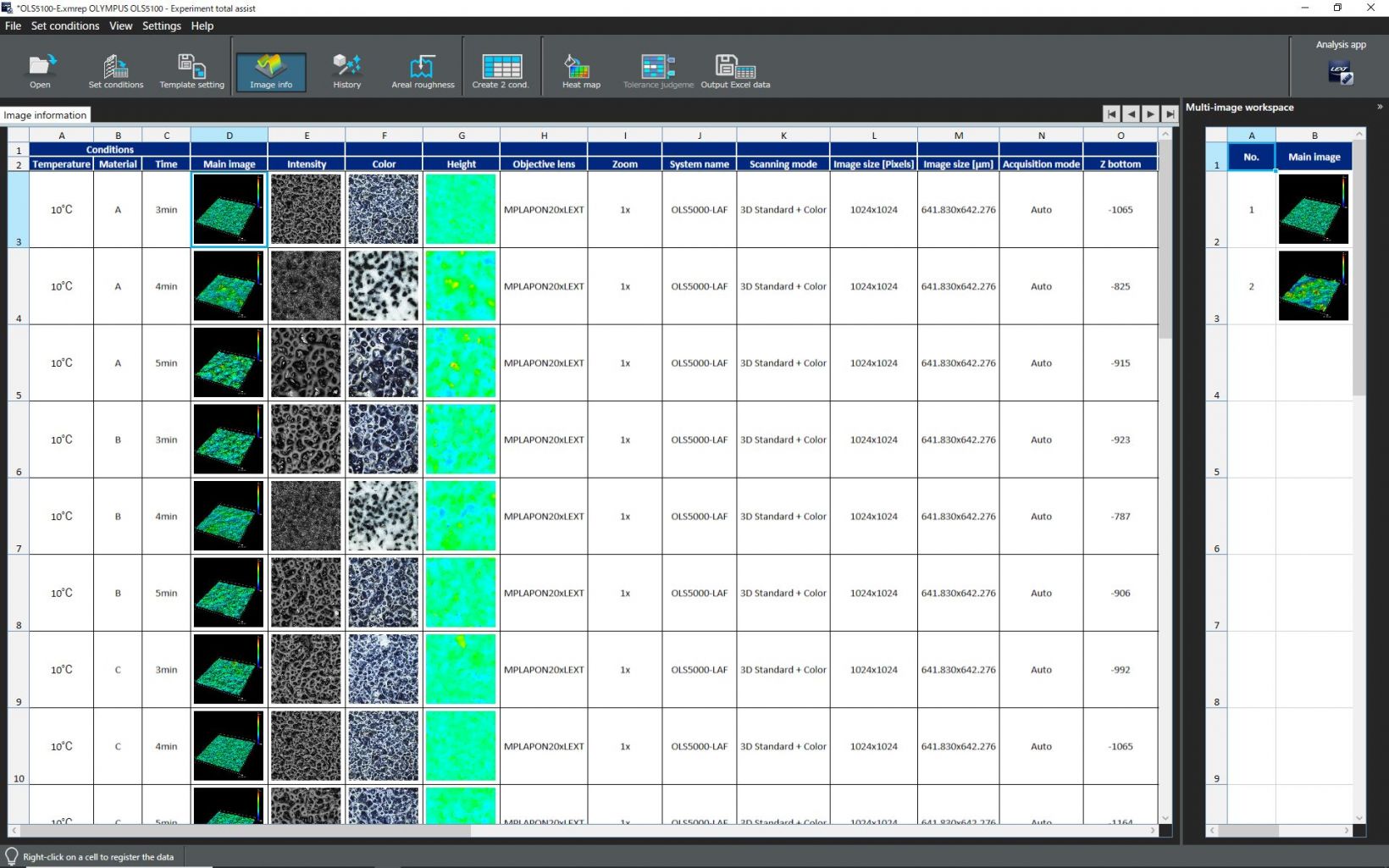Open the Settings menu
This screenshot has width=1389, height=868.
pyautogui.click(x=161, y=25)
